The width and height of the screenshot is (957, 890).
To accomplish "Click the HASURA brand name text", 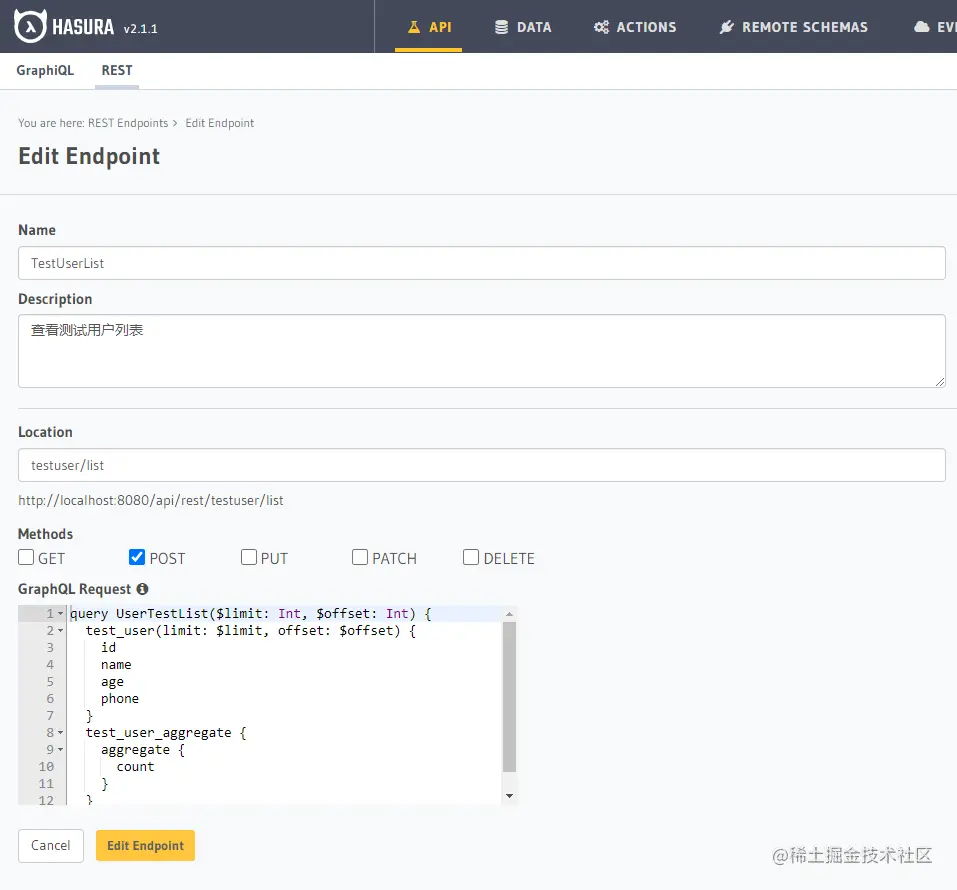I will [83, 27].
